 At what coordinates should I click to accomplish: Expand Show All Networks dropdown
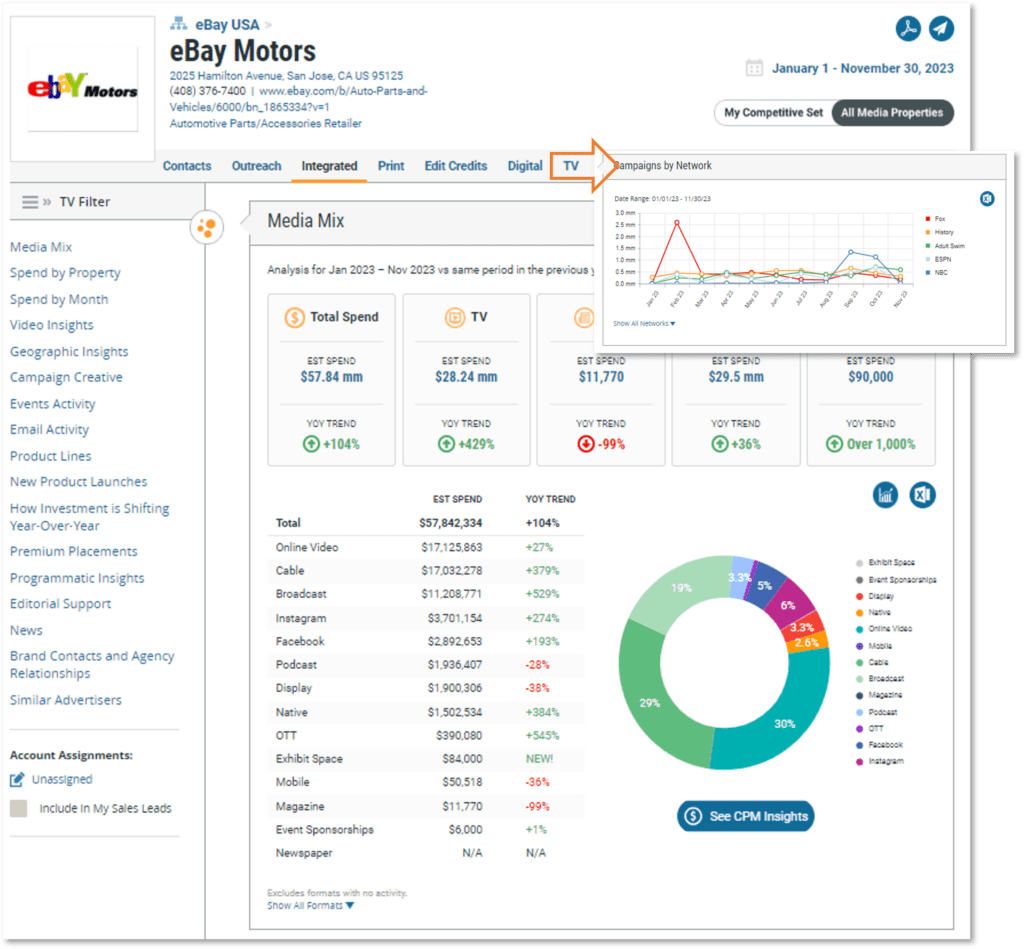coord(644,323)
